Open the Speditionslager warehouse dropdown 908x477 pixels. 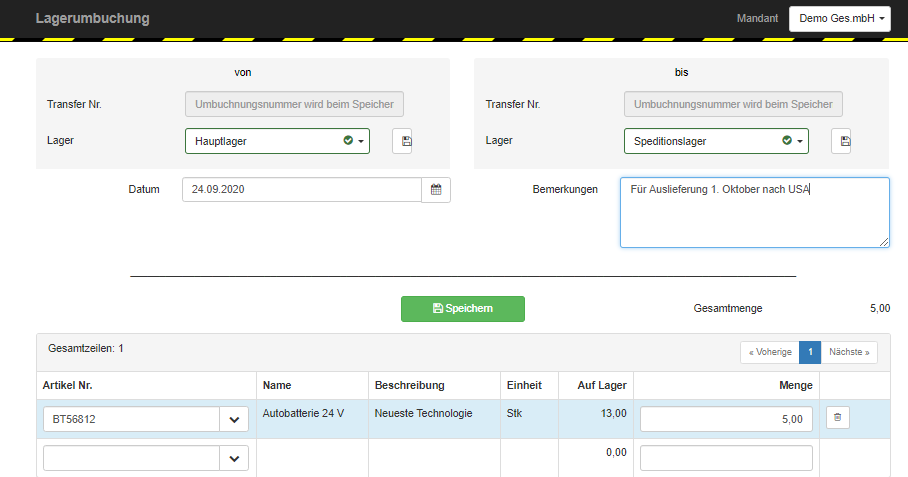click(716, 141)
